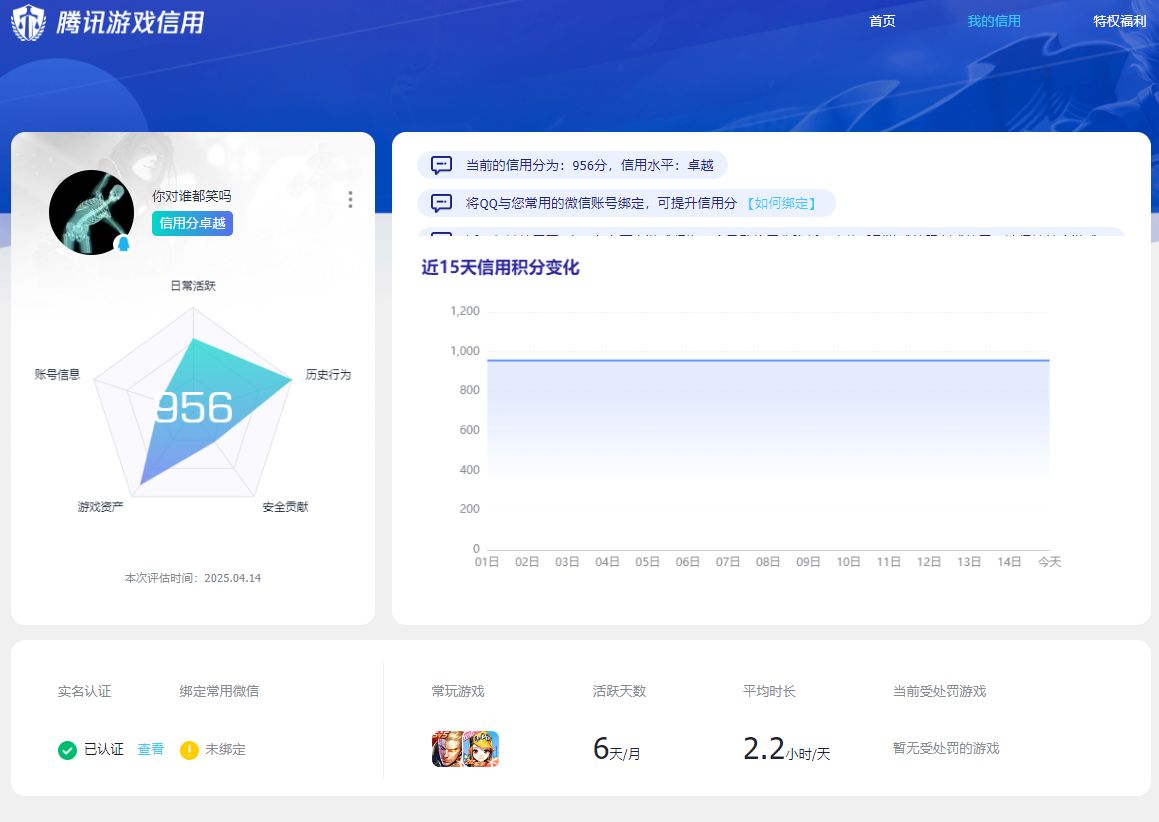Click the nickname 你对谁都笑吗

coord(191,196)
